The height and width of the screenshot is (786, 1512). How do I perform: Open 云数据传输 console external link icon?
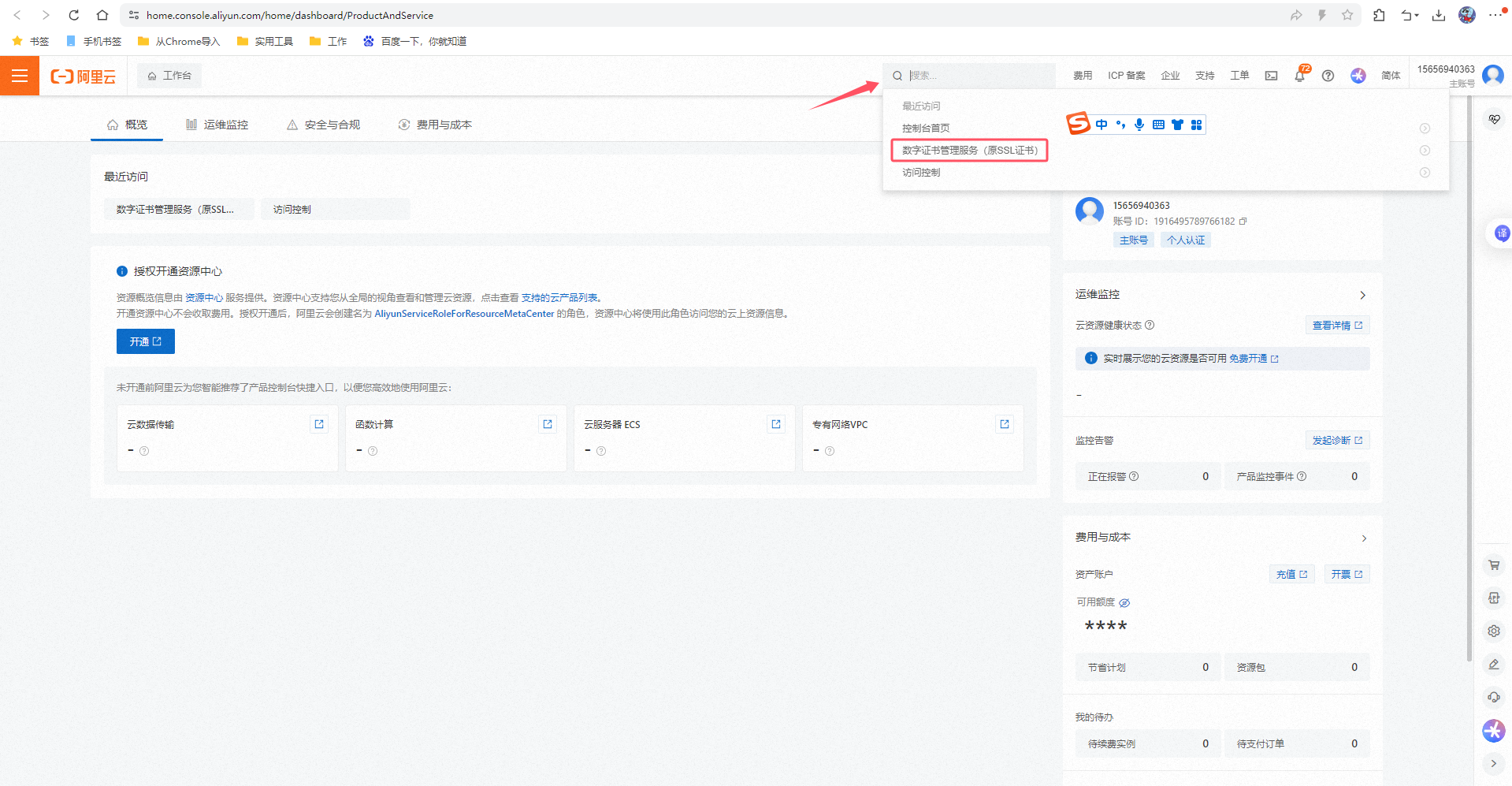click(x=319, y=424)
